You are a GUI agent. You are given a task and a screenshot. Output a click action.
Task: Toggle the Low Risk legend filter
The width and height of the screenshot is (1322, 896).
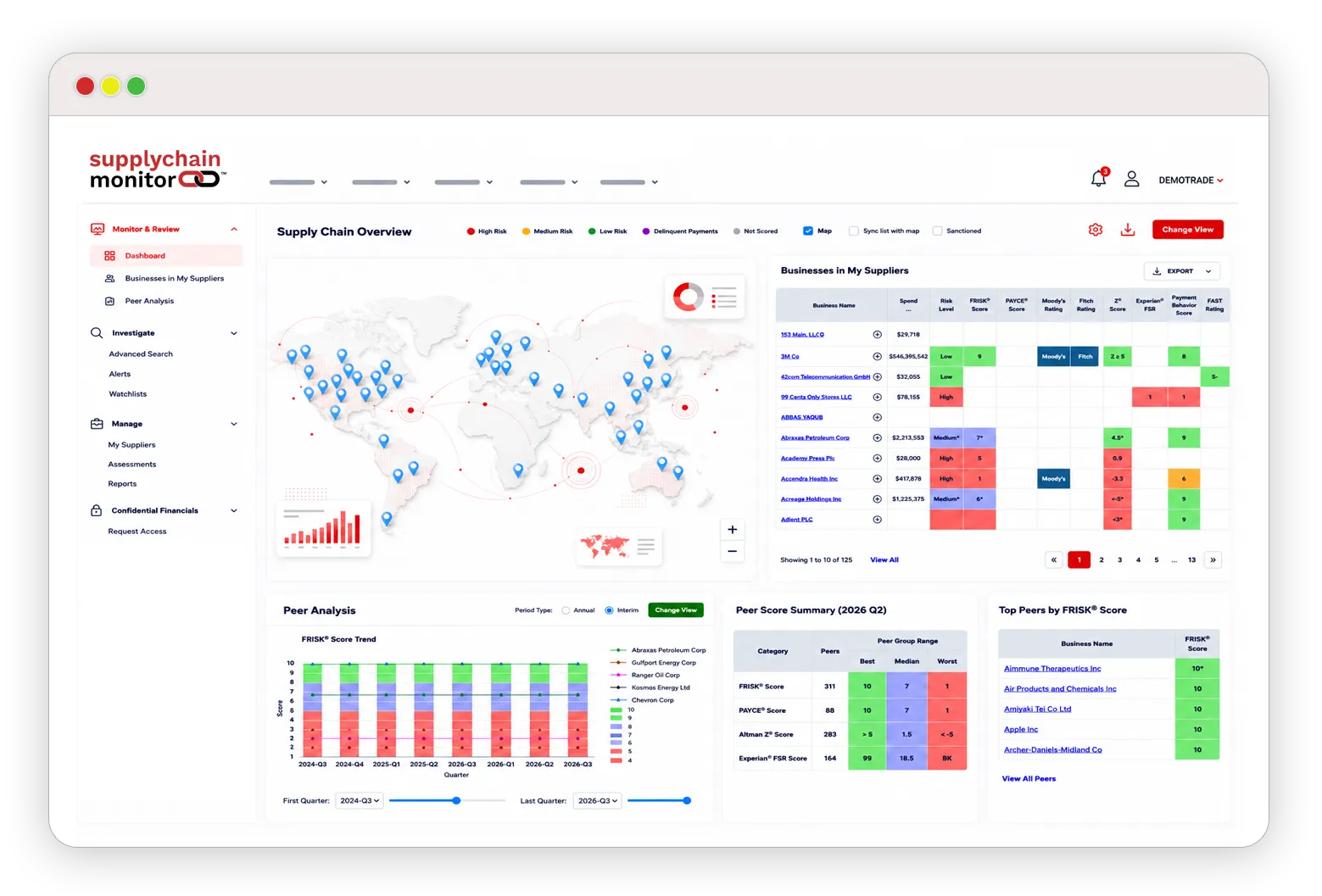pos(607,231)
